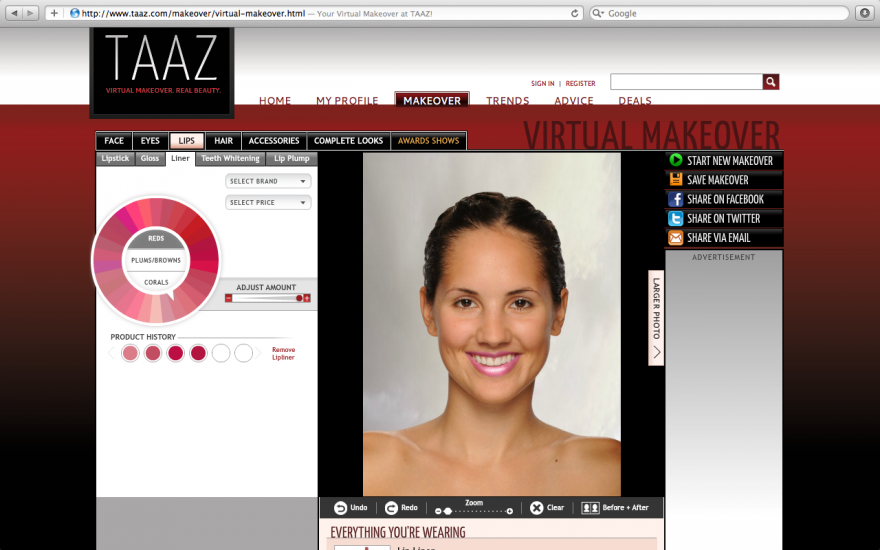The height and width of the screenshot is (550, 880).
Task: Click the browser back arrow
Action: (15, 13)
